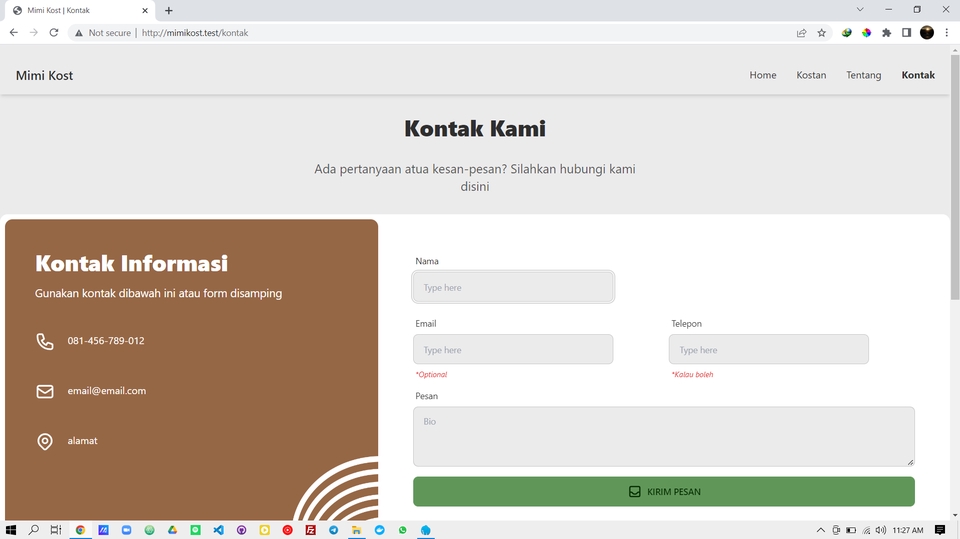The width and height of the screenshot is (960, 539).
Task: Open the Extensions puzzle piece menu
Action: (887, 33)
